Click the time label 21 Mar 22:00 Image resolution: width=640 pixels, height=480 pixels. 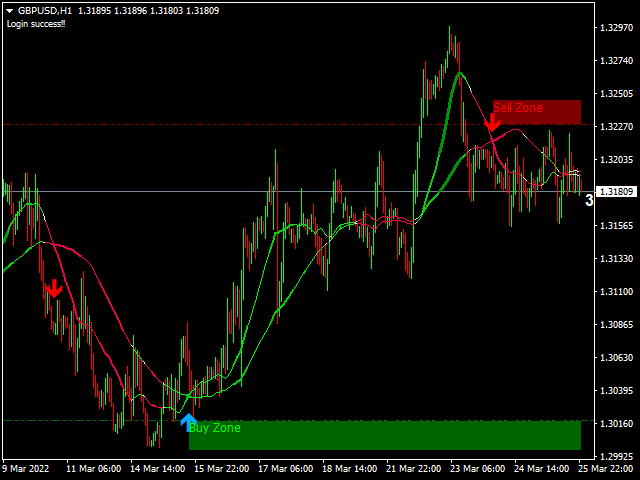click(413, 469)
